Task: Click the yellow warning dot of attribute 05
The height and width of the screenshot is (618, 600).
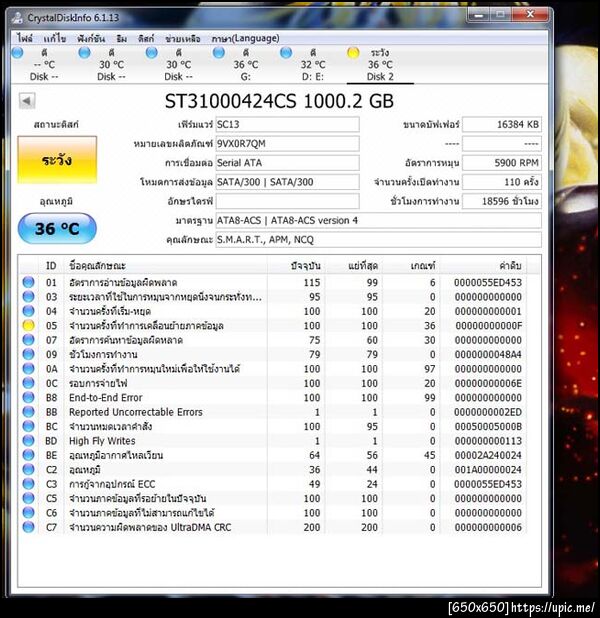Action: (28, 325)
